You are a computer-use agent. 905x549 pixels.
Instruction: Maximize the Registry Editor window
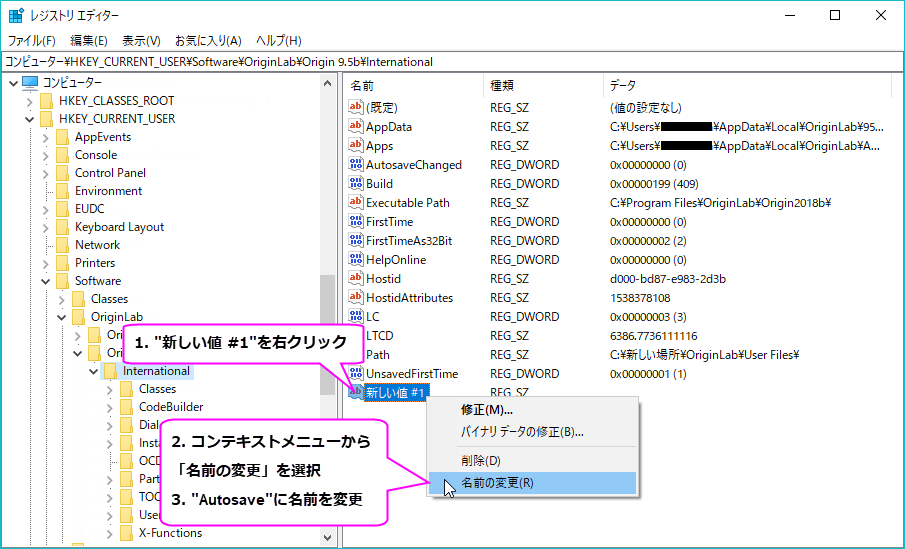point(835,16)
